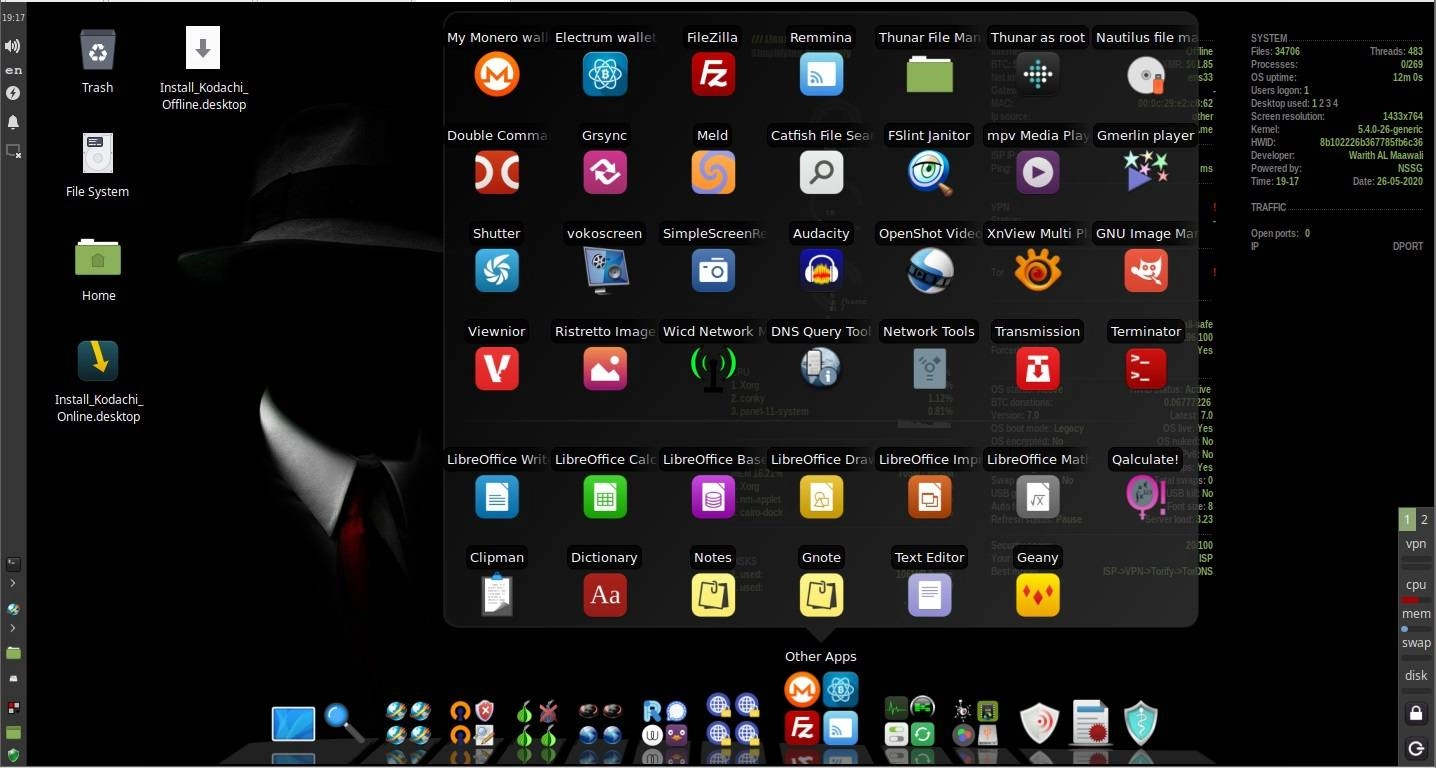Open GNU Image Manipulation Program

click(1146, 270)
